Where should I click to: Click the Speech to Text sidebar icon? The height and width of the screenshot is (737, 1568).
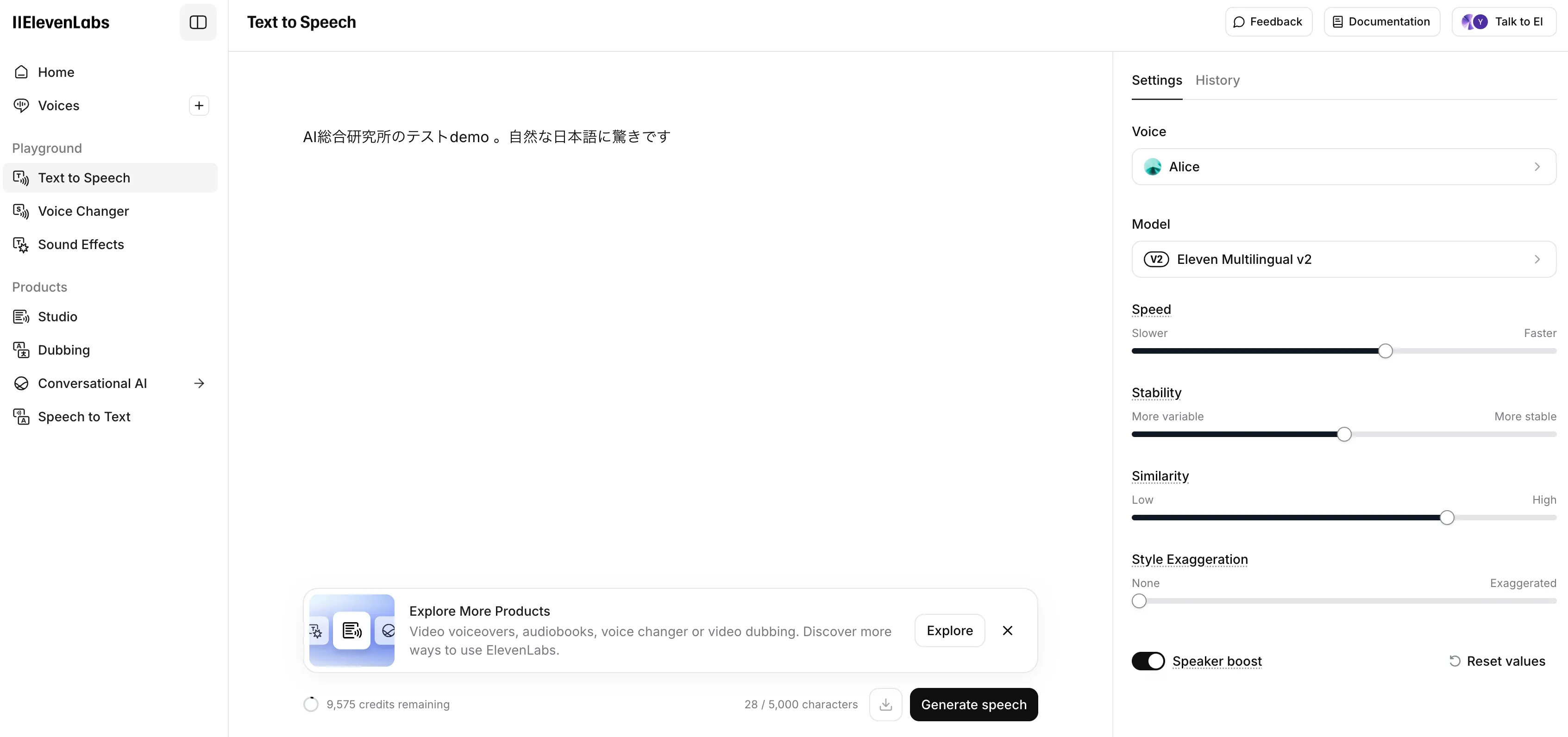tap(21, 417)
